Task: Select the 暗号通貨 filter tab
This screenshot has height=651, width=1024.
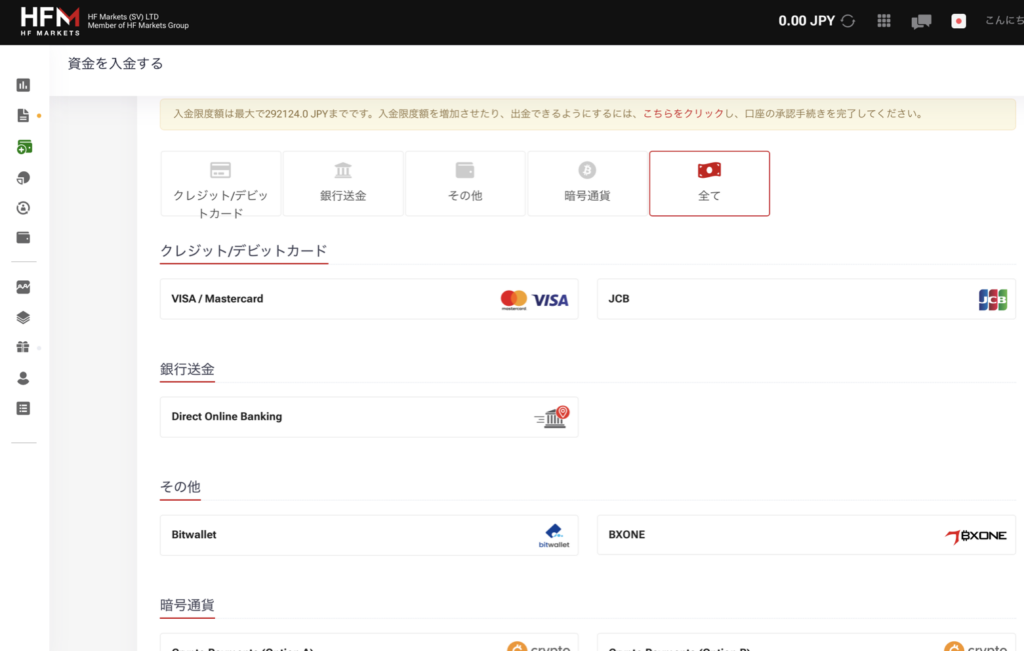Action: tap(587, 183)
